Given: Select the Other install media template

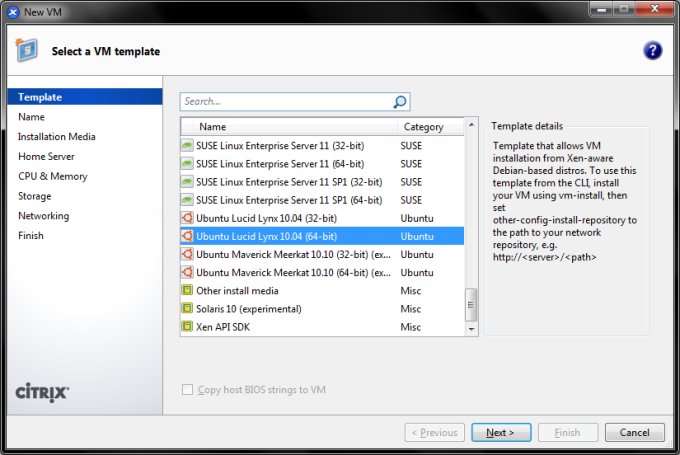Looking at the screenshot, I should [x=322, y=290].
